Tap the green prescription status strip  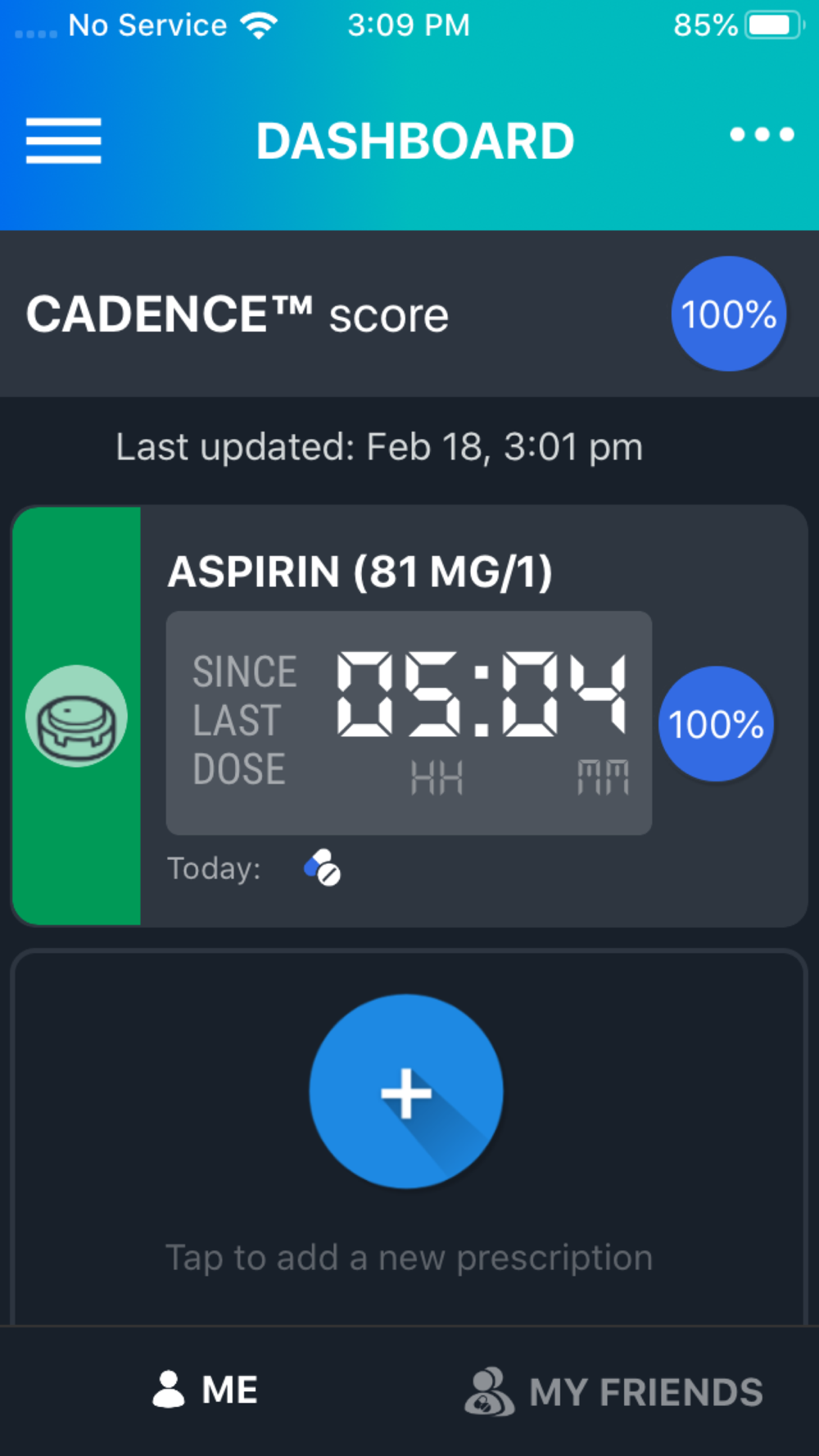coord(76,716)
